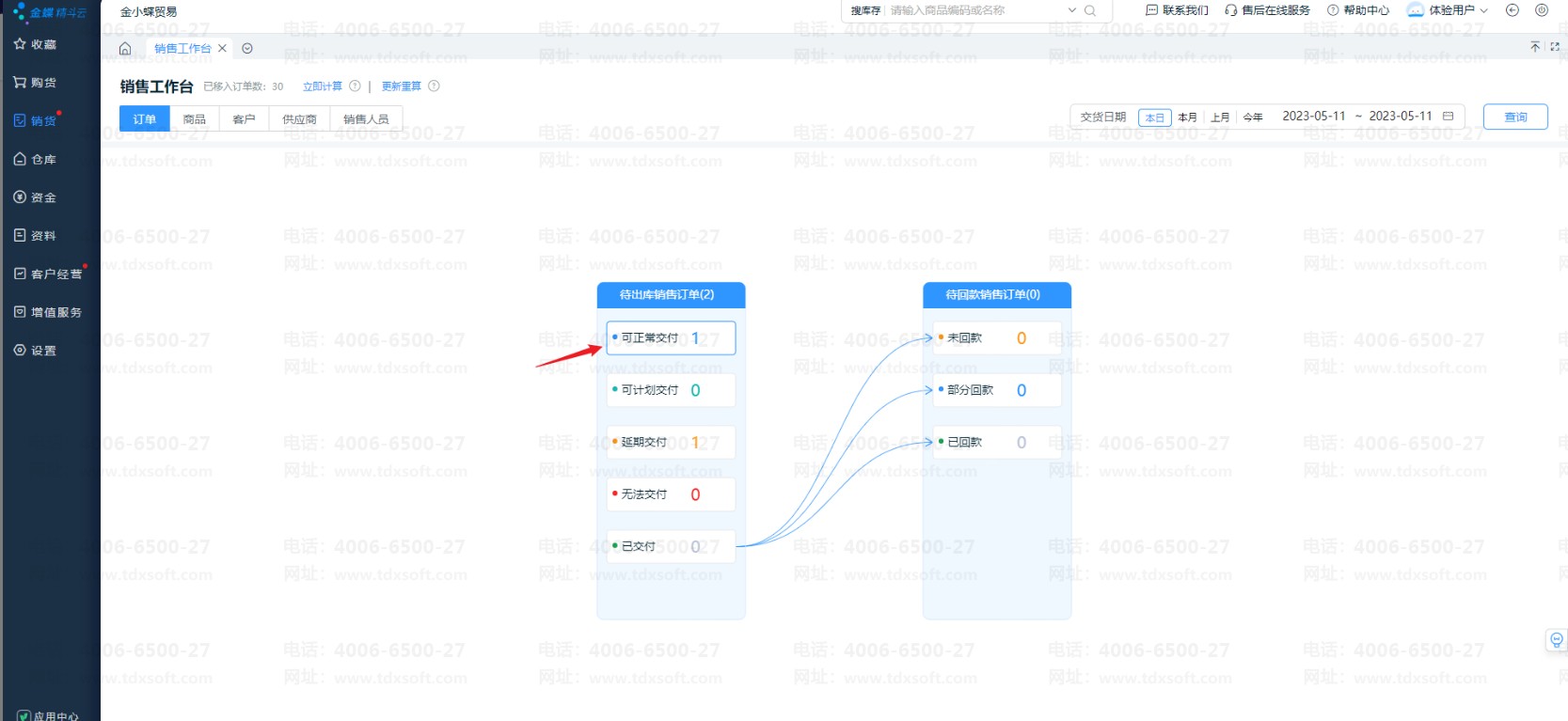Open the 无法交付 order card
Image resolution: width=1568 pixels, height=721 pixels.
coord(671,494)
